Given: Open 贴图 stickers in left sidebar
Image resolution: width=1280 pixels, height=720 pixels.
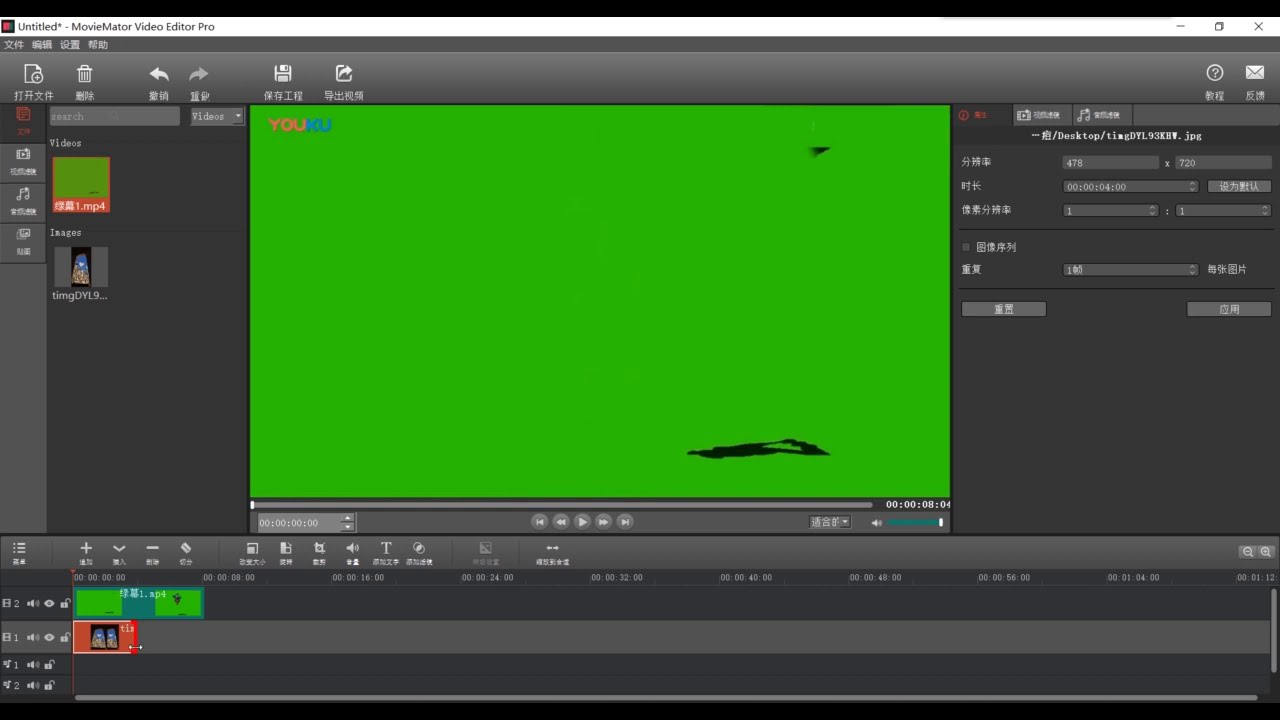Looking at the screenshot, I should [x=23, y=241].
